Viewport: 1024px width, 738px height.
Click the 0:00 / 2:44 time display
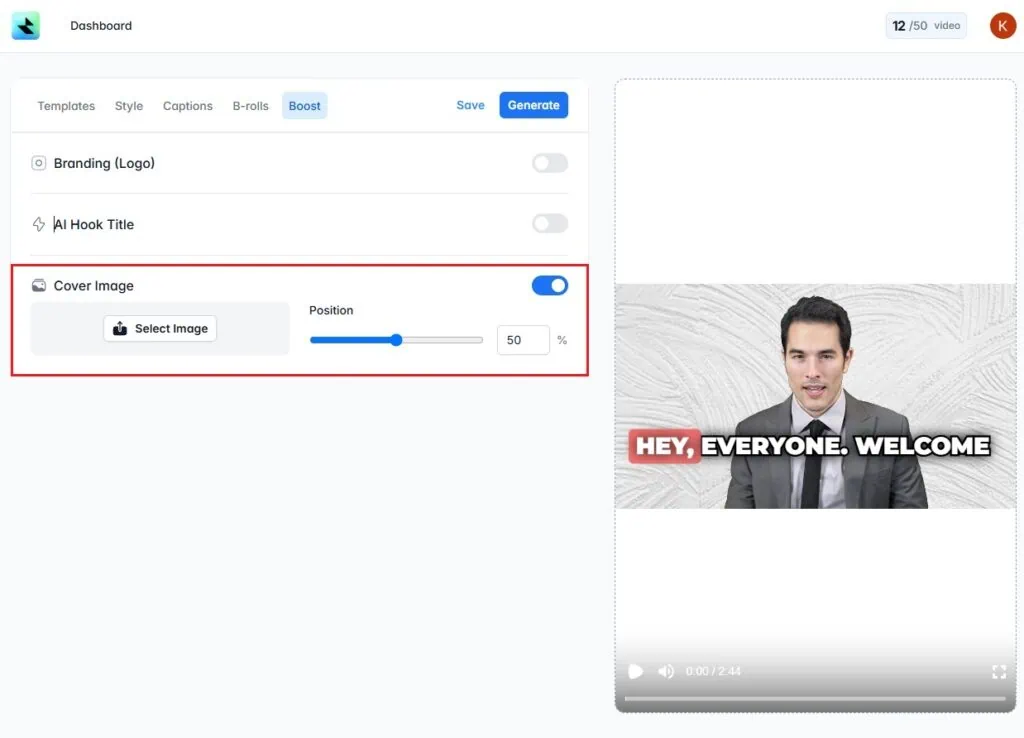click(x=713, y=671)
